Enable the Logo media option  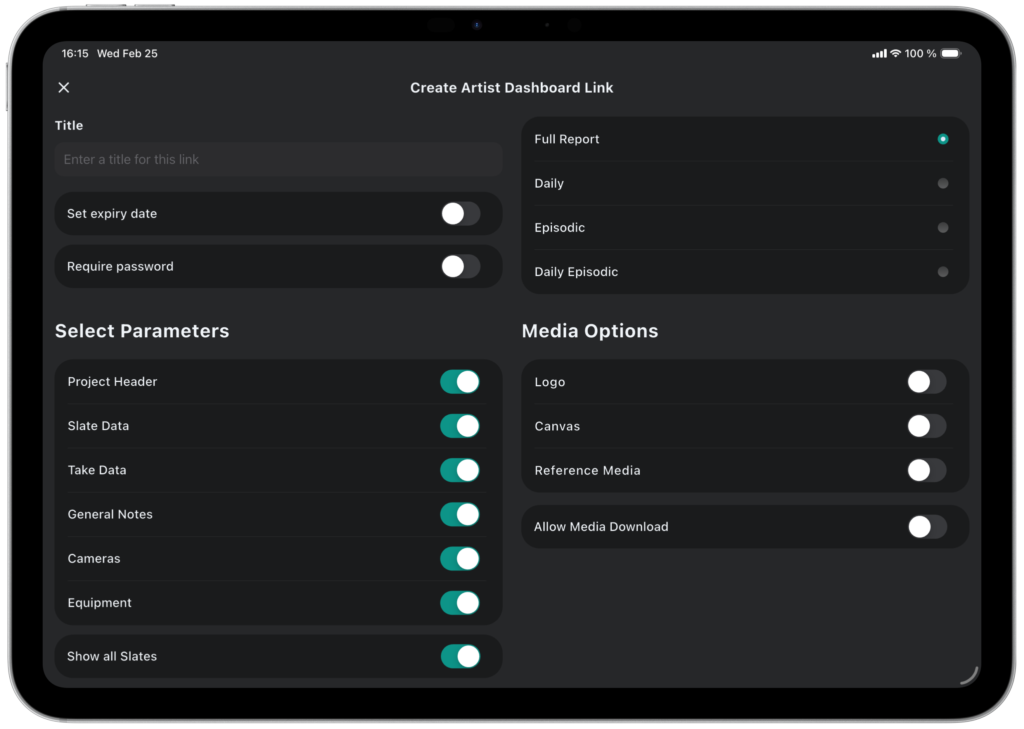tap(926, 382)
